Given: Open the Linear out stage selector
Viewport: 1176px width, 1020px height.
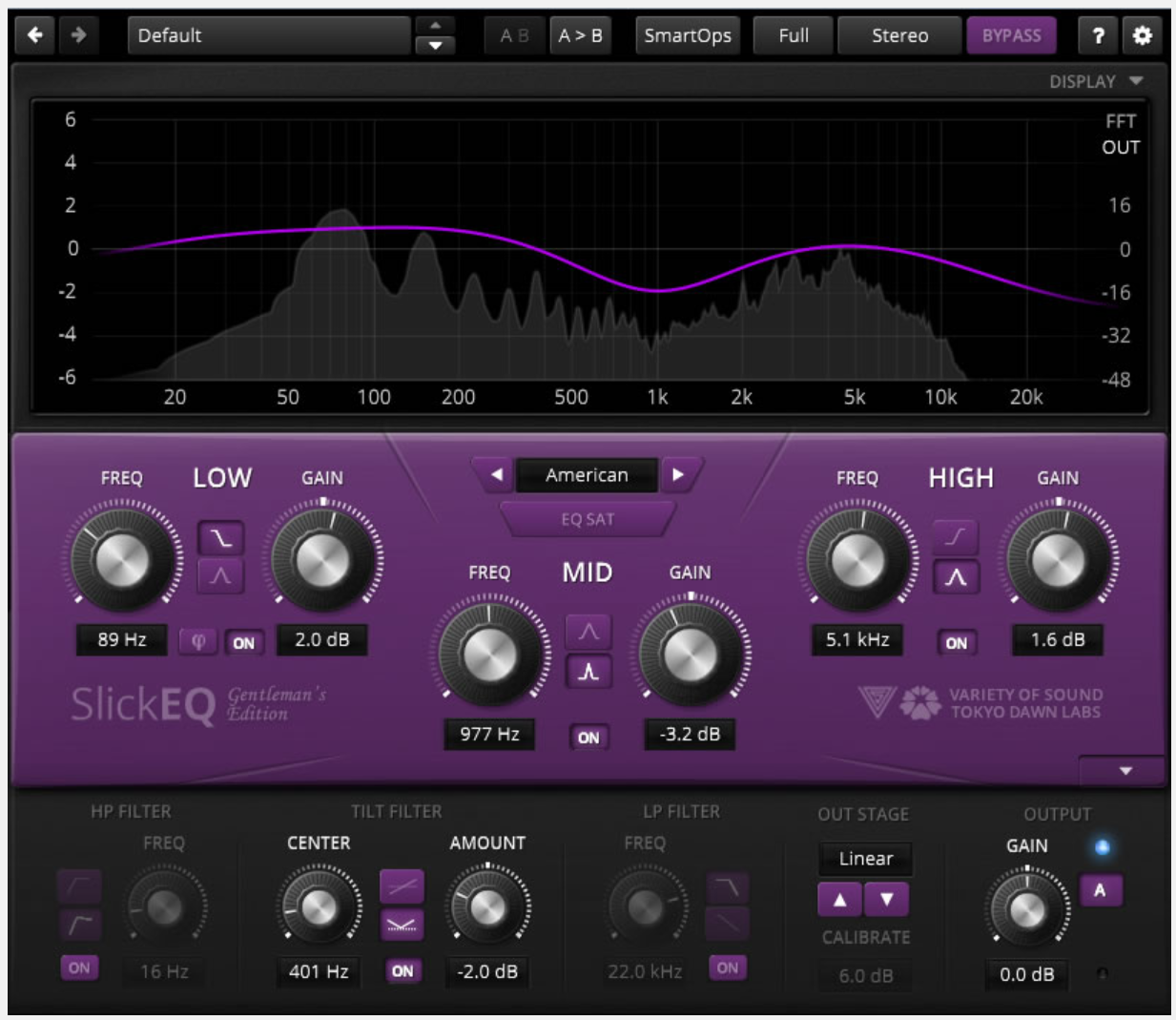Looking at the screenshot, I should 865,859.
